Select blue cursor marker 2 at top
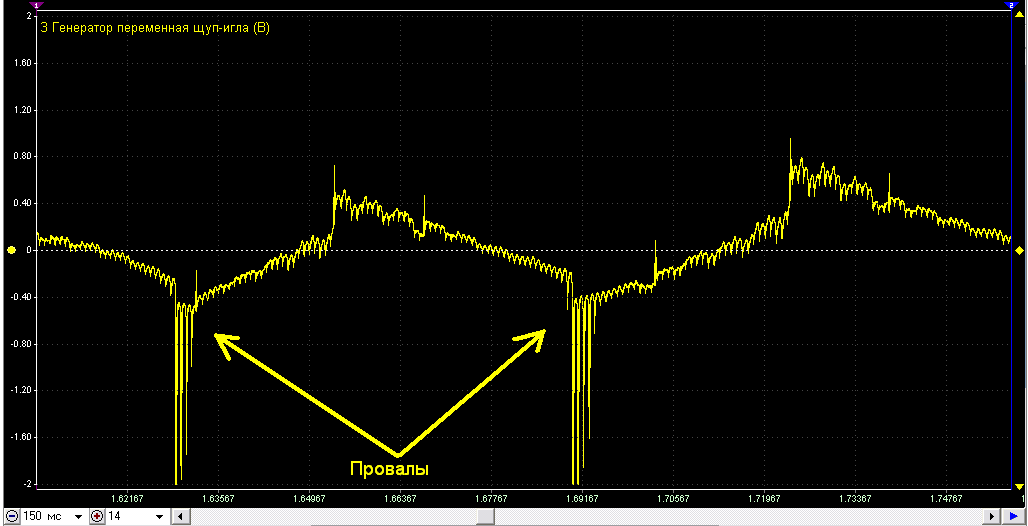The height and width of the screenshot is (526, 1028). click(1011, 5)
